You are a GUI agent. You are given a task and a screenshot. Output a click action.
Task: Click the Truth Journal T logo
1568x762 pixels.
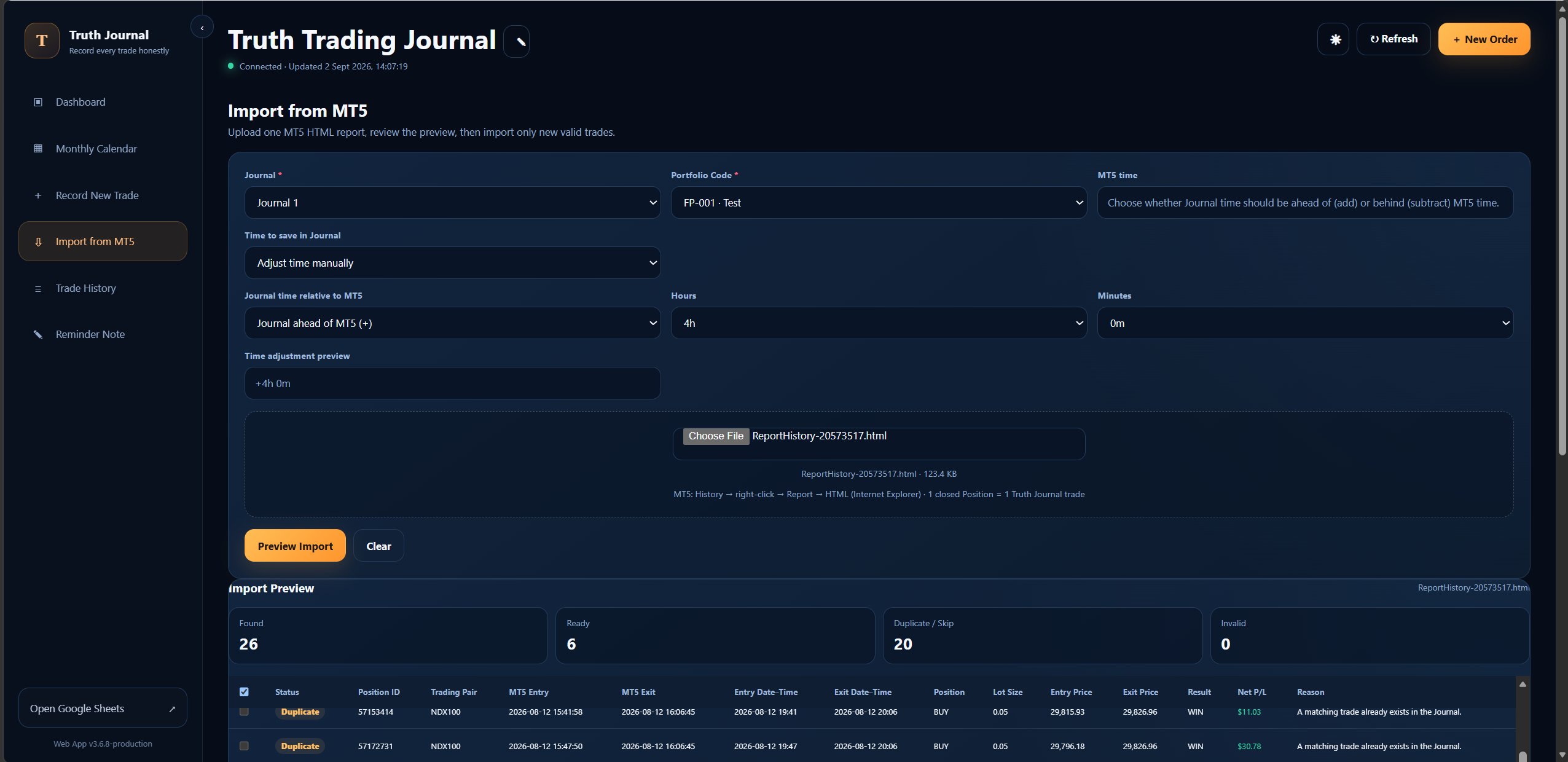pyautogui.click(x=42, y=41)
